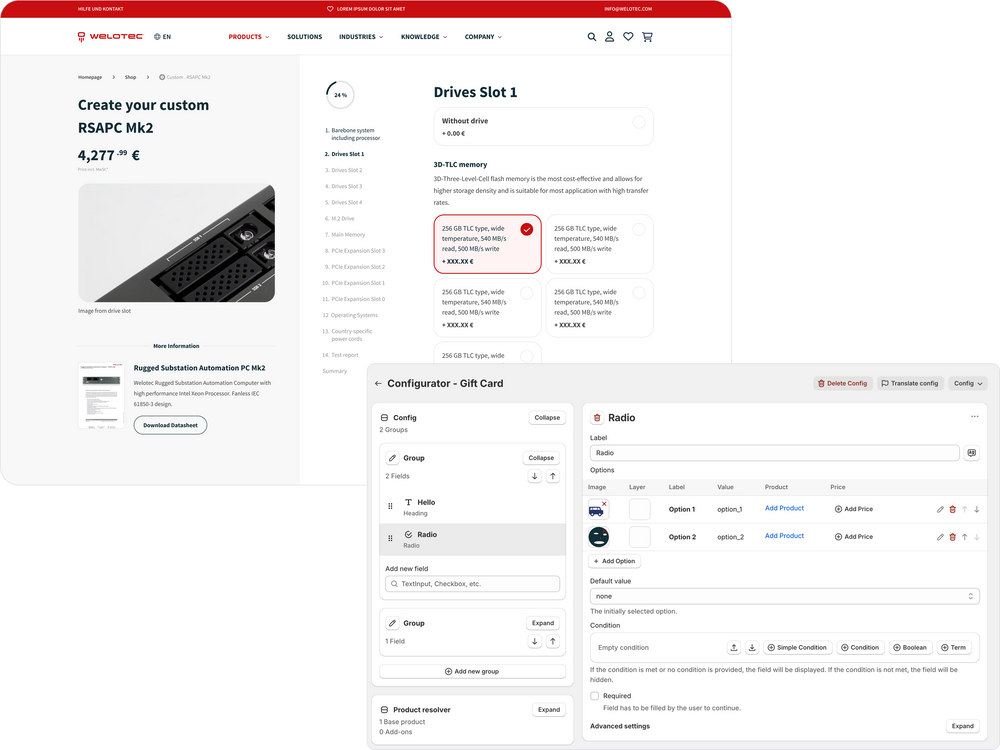Viewport: 1000px width, 750px height.
Task: Select second-row right 256 GB TLC radio
Action: 638,293
